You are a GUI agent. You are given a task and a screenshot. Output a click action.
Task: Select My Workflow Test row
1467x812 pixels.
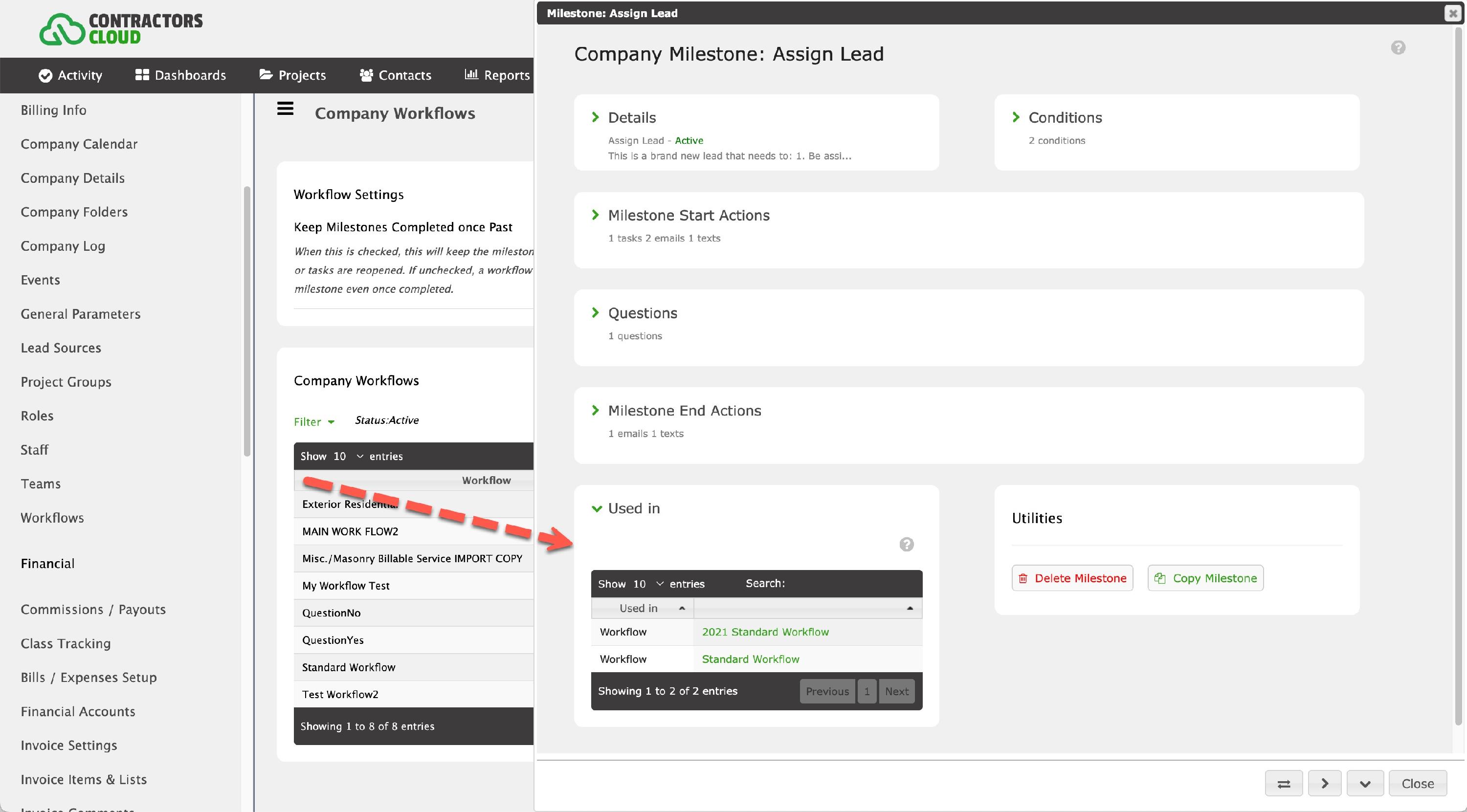(413, 586)
